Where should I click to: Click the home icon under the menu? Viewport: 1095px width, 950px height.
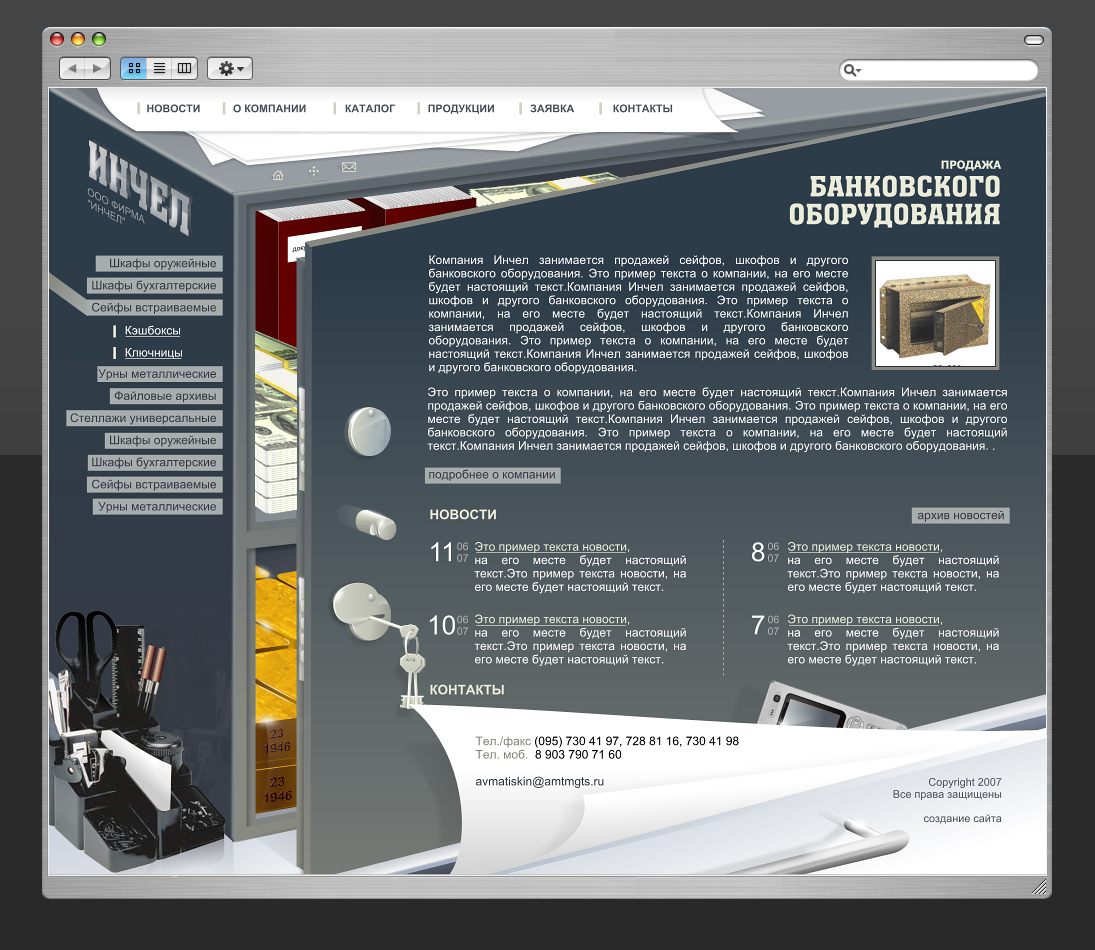tap(278, 174)
